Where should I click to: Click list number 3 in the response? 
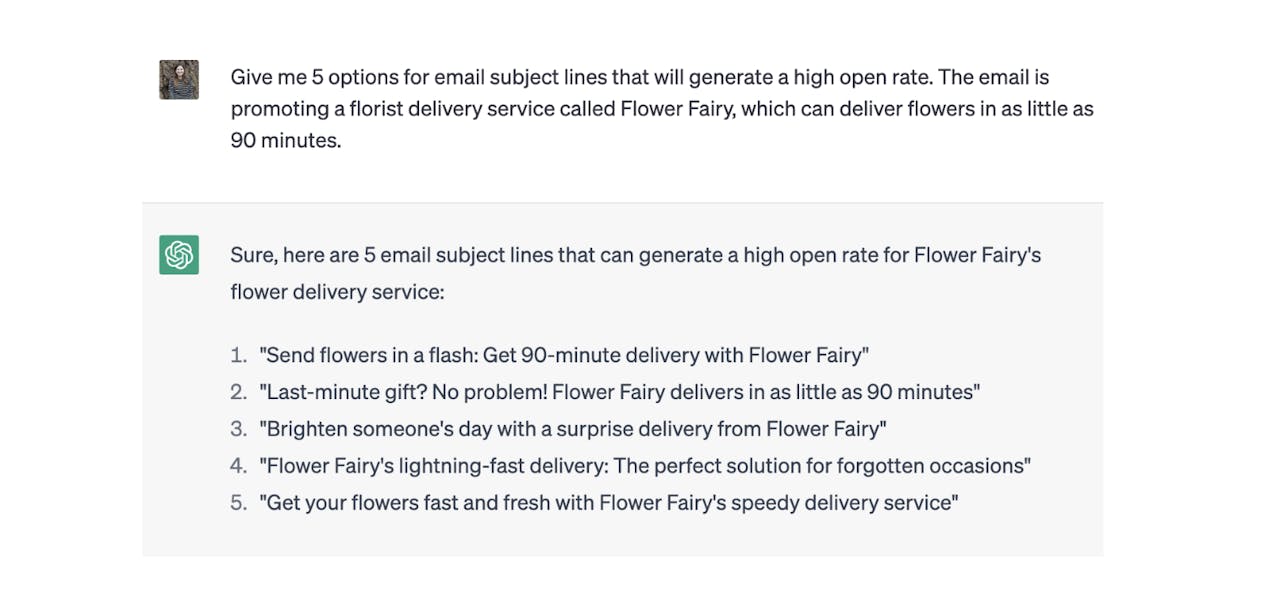coord(238,429)
